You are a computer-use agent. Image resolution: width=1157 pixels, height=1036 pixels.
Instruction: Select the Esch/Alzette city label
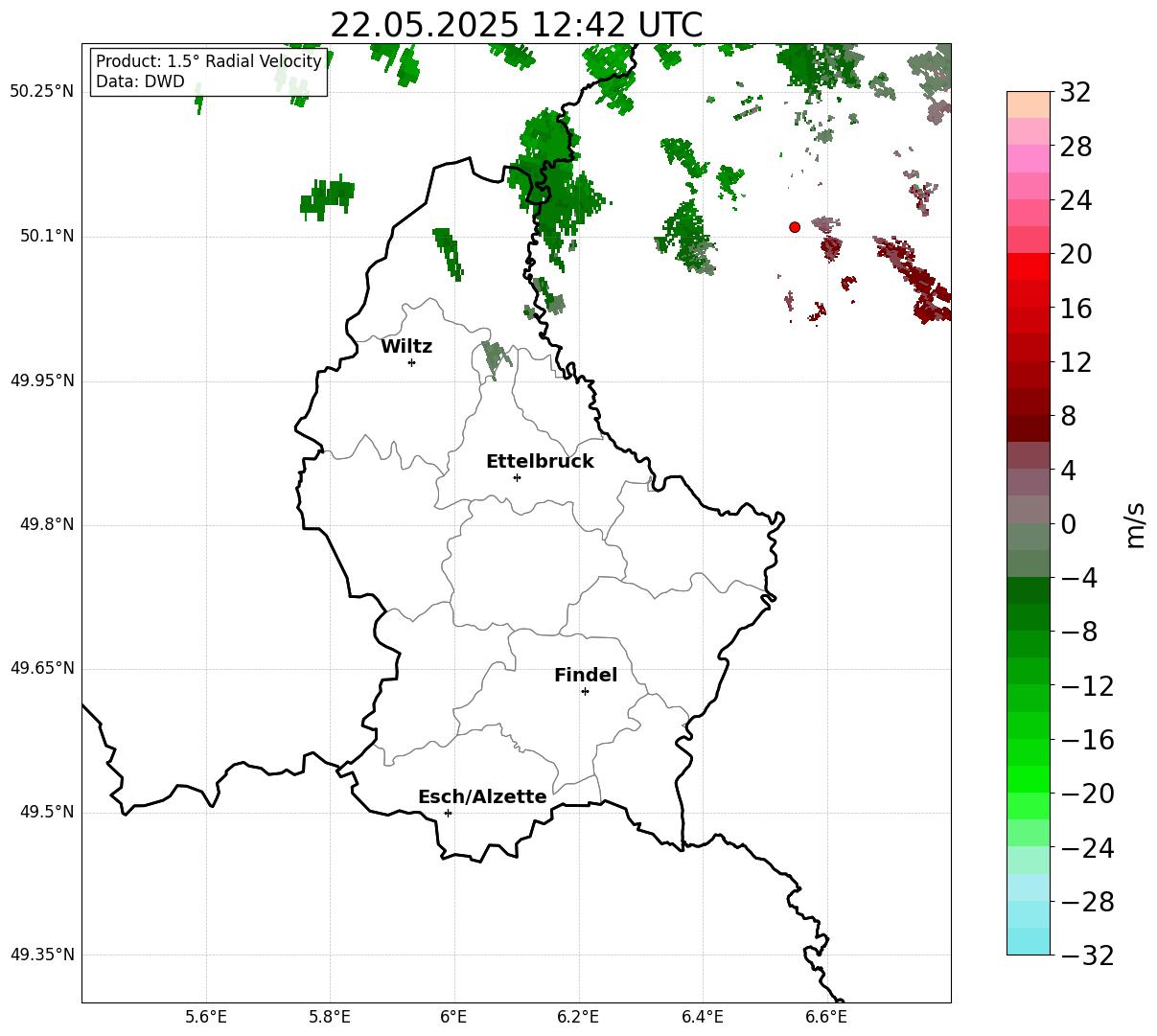[482, 797]
